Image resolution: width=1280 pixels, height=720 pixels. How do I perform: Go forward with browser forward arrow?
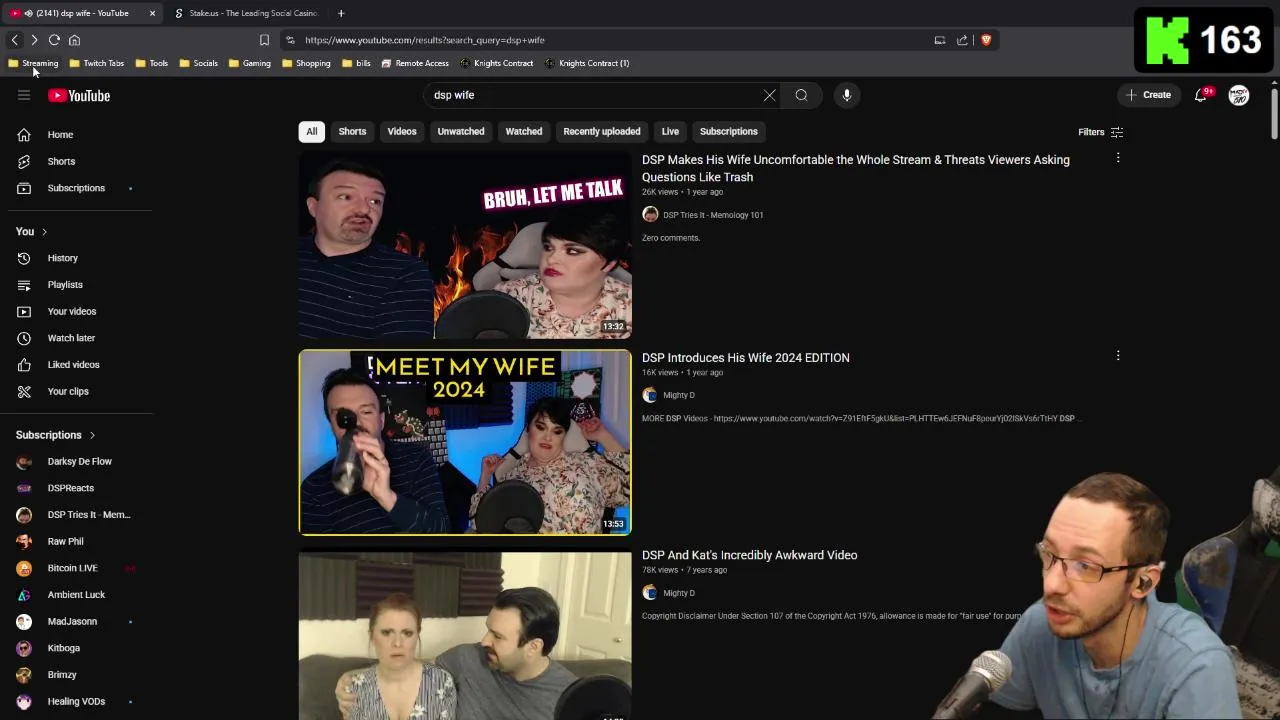(x=34, y=40)
